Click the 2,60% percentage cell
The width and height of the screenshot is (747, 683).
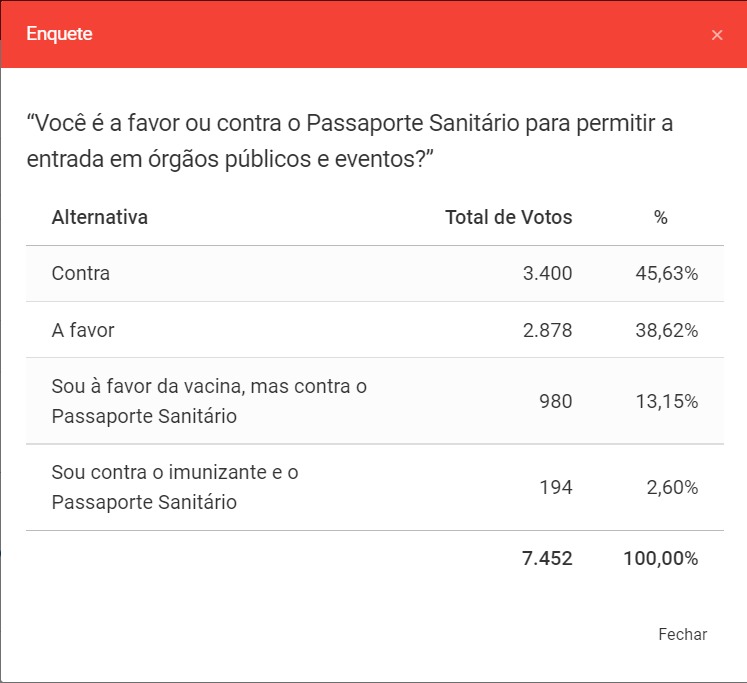(x=671, y=487)
